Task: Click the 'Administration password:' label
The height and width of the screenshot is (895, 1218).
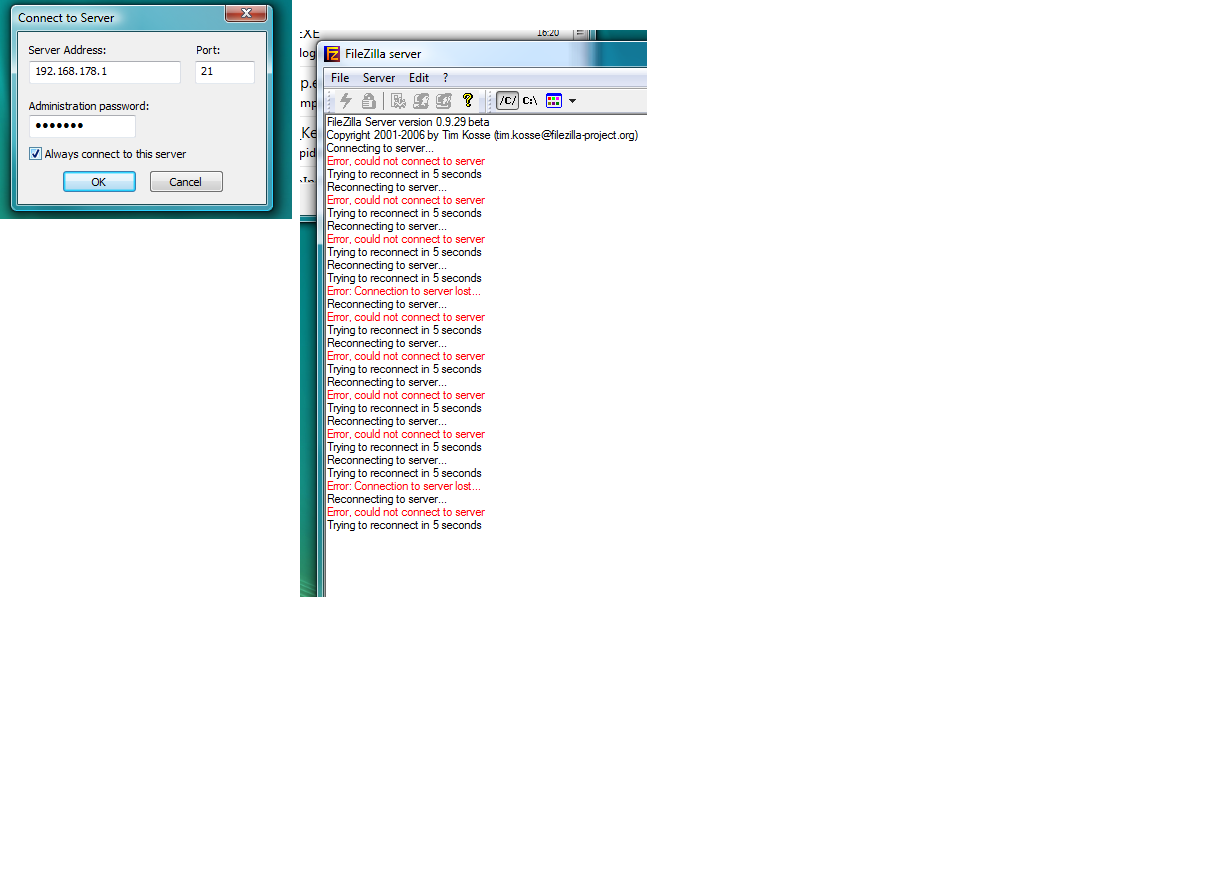Action: point(89,106)
